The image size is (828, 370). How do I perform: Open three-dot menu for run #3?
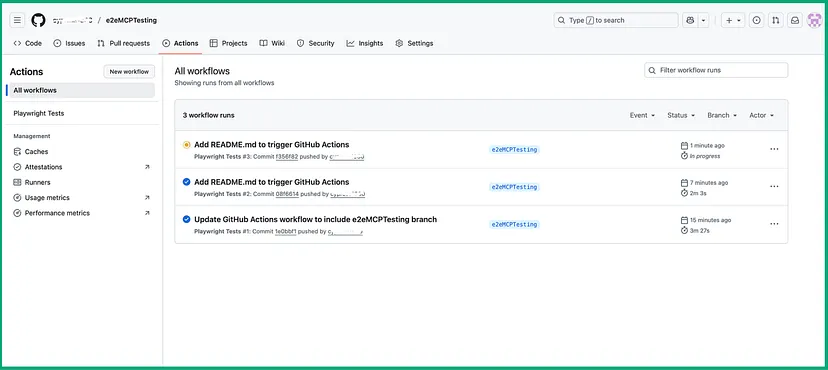tap(774, 149)
